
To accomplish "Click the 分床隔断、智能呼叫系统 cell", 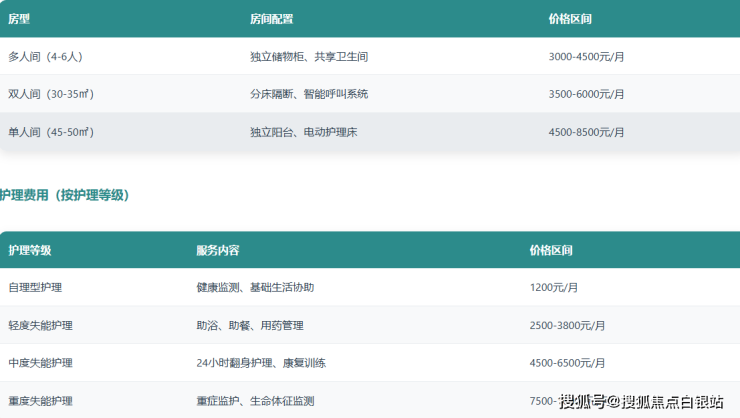I will pos(309,94).
